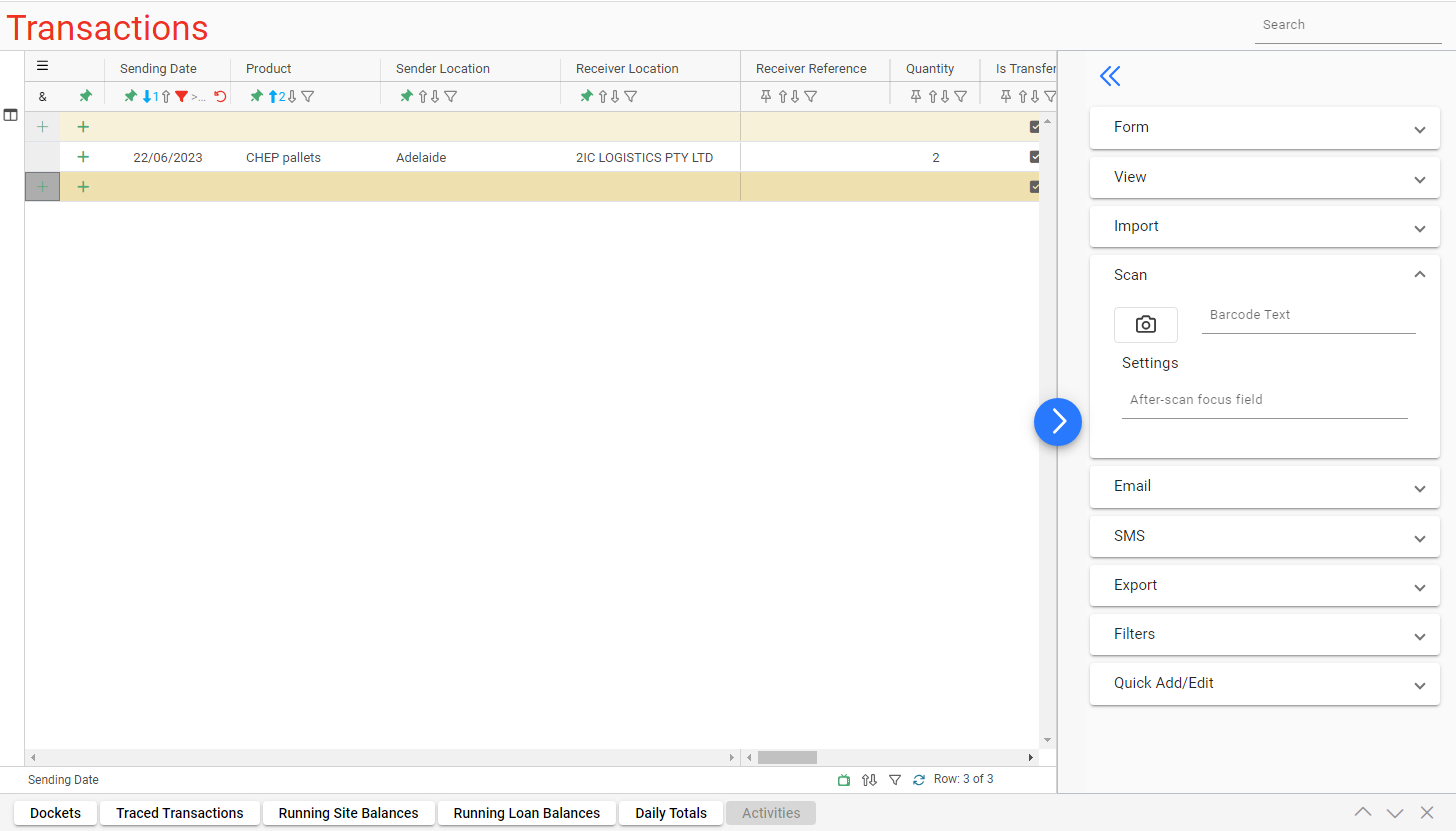
Task: Click the Barcode Text input field
Action: (x=1308, y=316)
